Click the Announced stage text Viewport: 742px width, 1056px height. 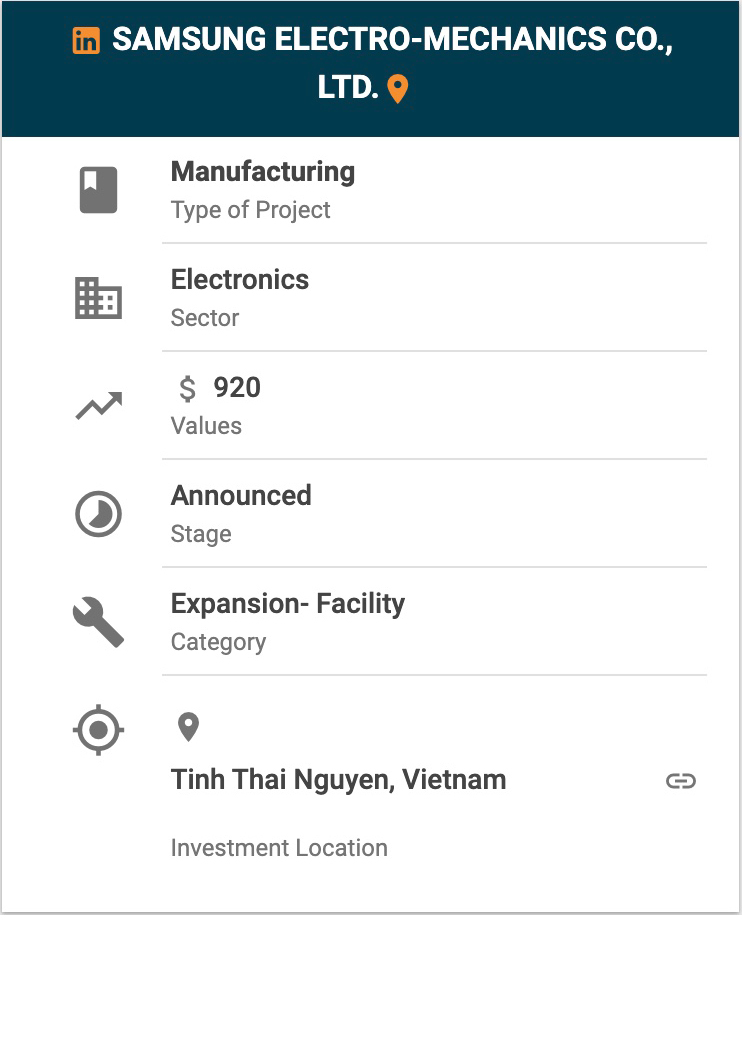click(241, 496)
